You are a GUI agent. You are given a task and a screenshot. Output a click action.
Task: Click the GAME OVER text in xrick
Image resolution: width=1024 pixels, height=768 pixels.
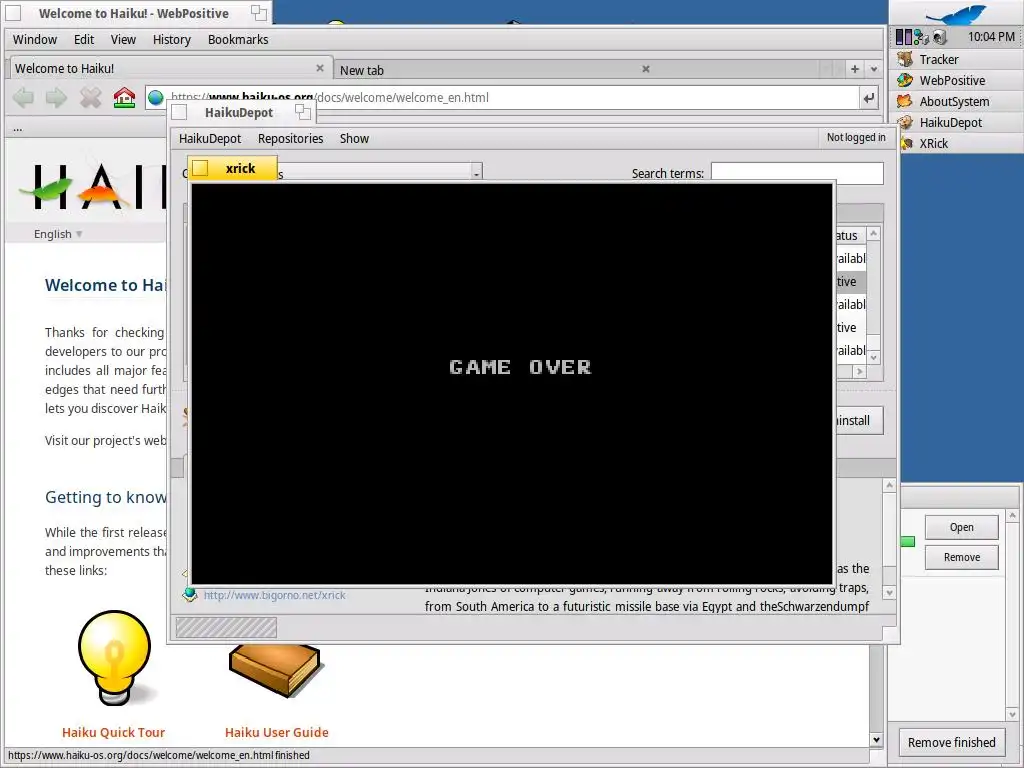520,367
